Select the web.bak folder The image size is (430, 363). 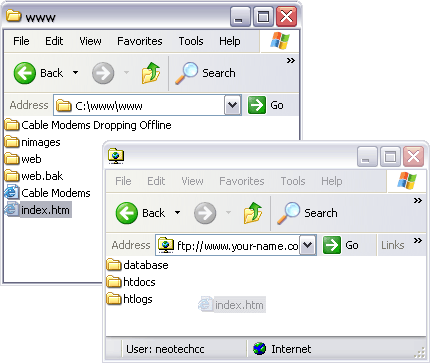[x=34, y=176]
